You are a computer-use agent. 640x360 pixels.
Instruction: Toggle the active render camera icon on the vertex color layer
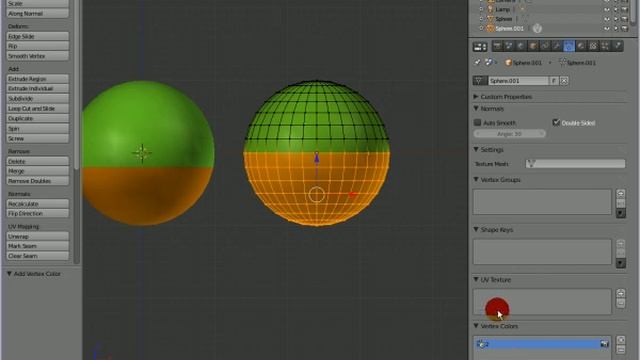(604, 344)
